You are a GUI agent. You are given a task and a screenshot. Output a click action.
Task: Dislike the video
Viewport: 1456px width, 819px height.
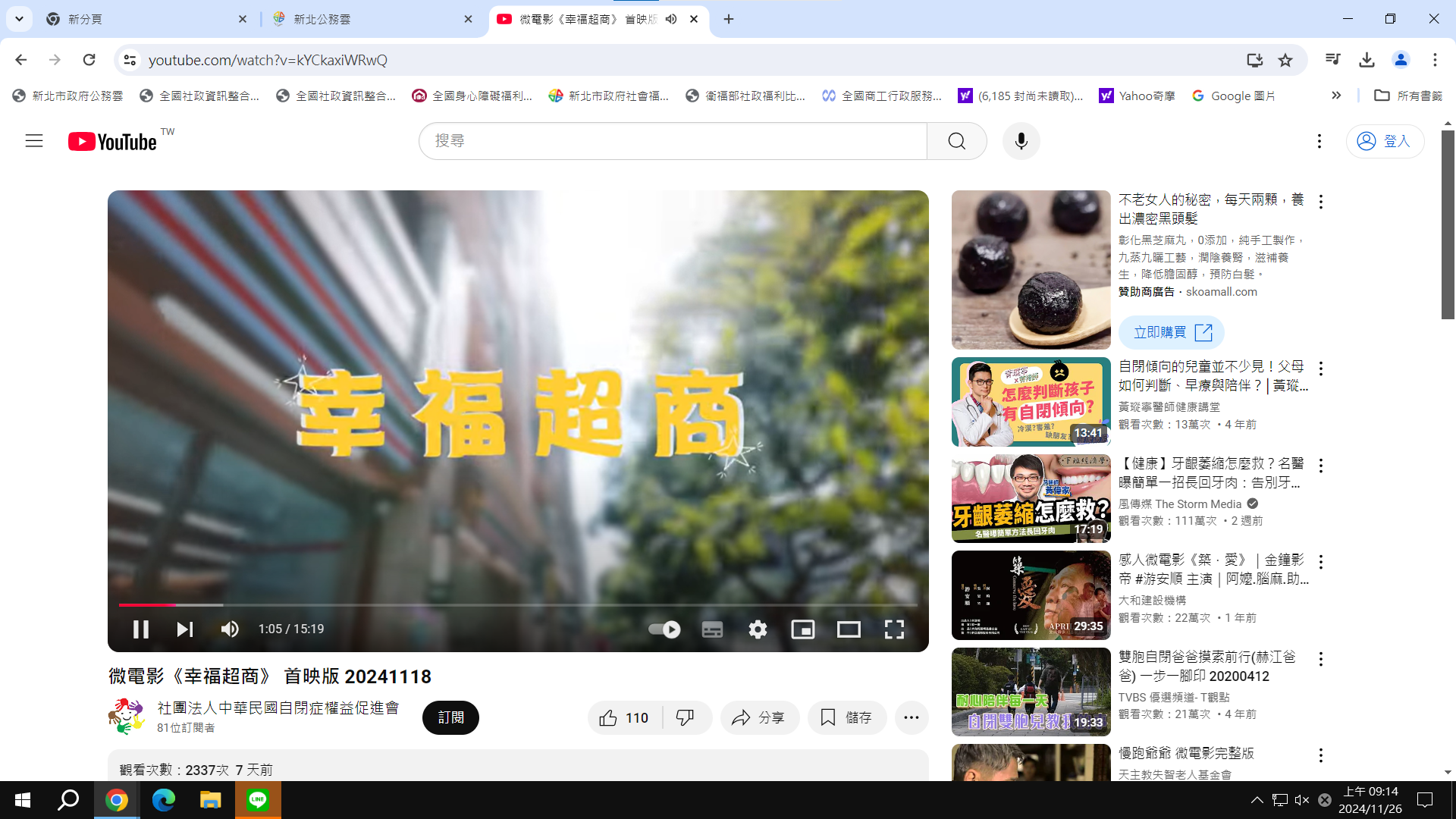pos(686,717)
